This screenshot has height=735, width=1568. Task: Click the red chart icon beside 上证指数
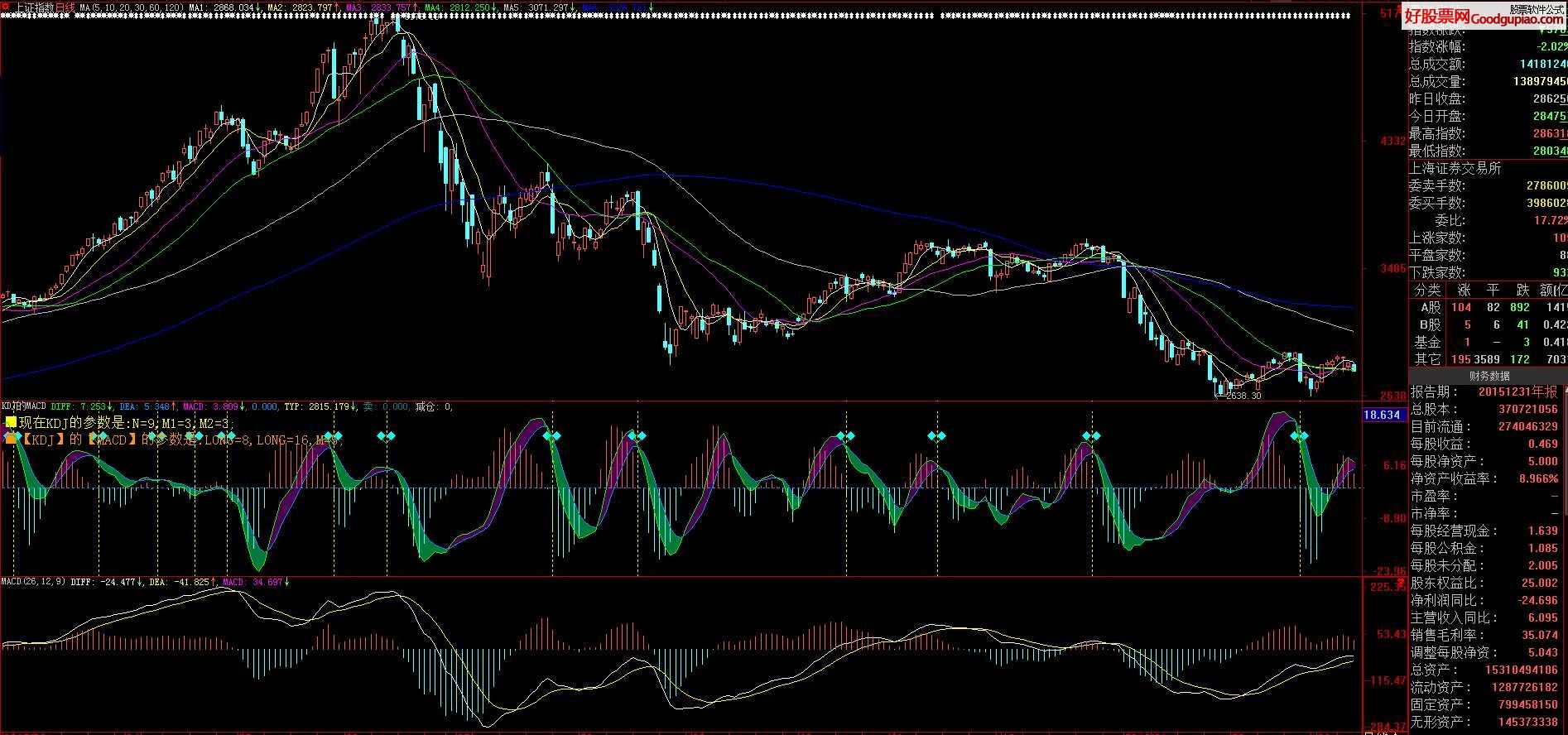click(7, 7)
